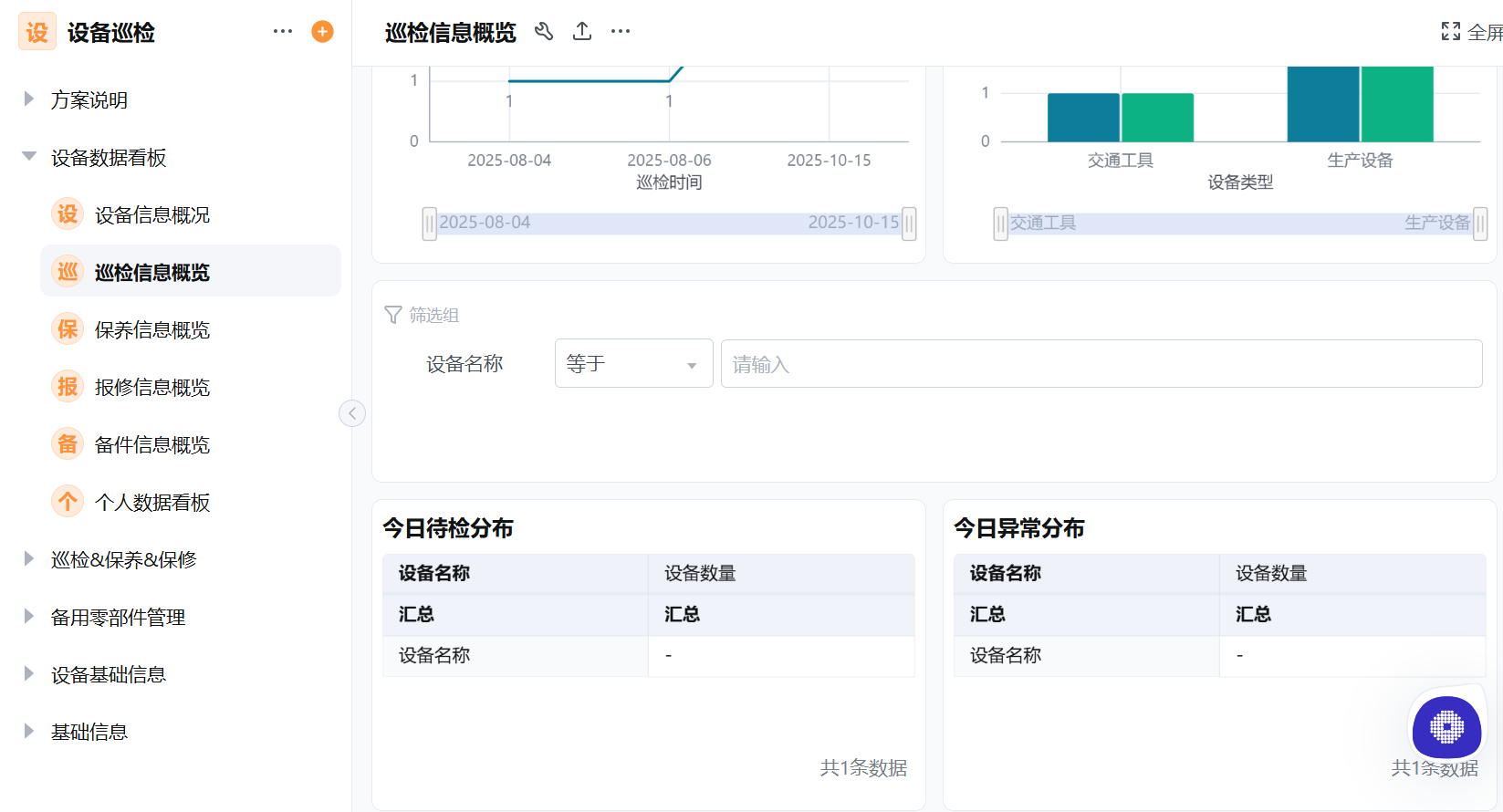Click 设备名称 header in 今日异常分布 table
1503x812 pixels.
[1006, 573]
